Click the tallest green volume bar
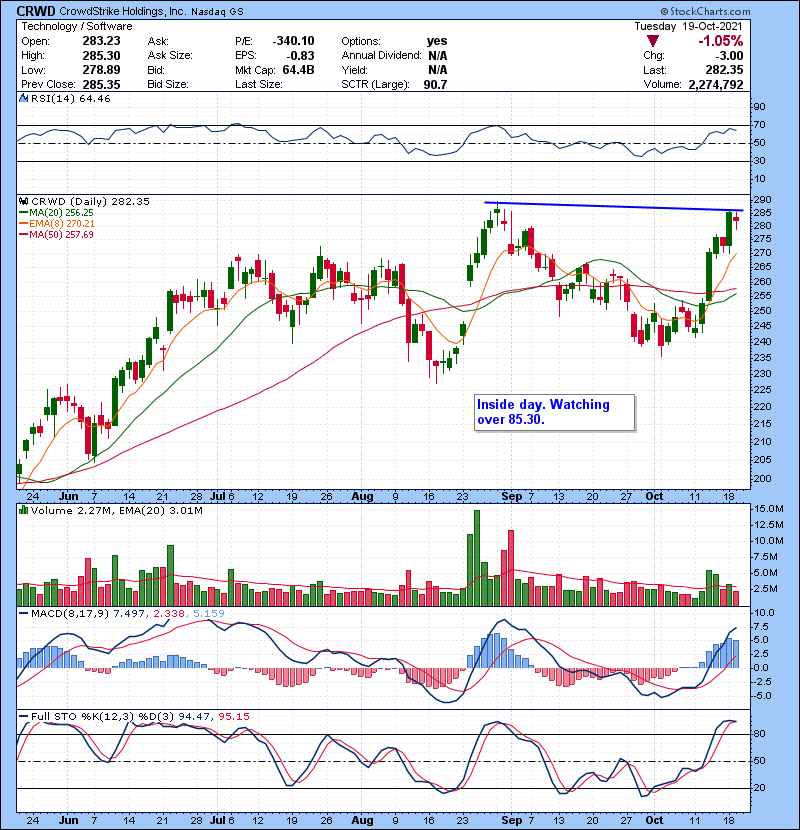The height and width of the screenshot is (830, 800). [477, 558]
